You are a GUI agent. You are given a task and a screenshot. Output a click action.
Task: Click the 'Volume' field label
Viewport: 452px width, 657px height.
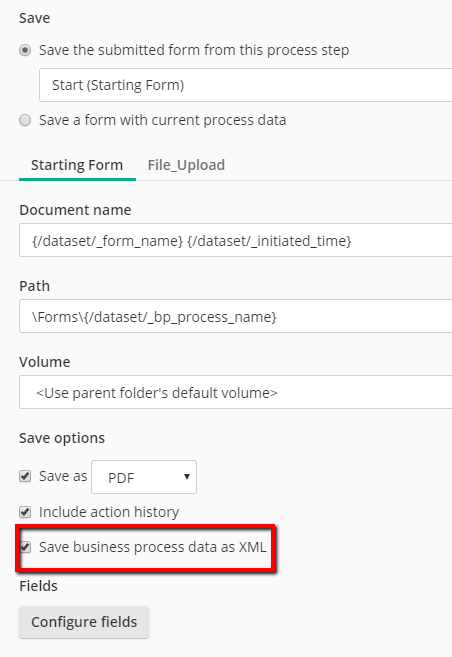point(45,362)
